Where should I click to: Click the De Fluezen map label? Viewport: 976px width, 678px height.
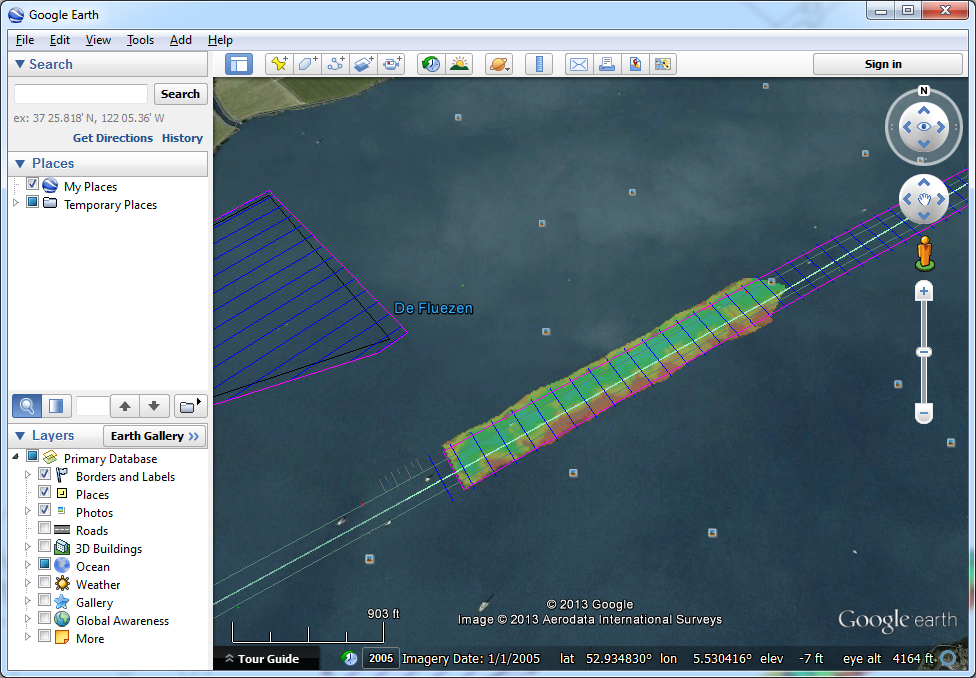click(434, 308)
